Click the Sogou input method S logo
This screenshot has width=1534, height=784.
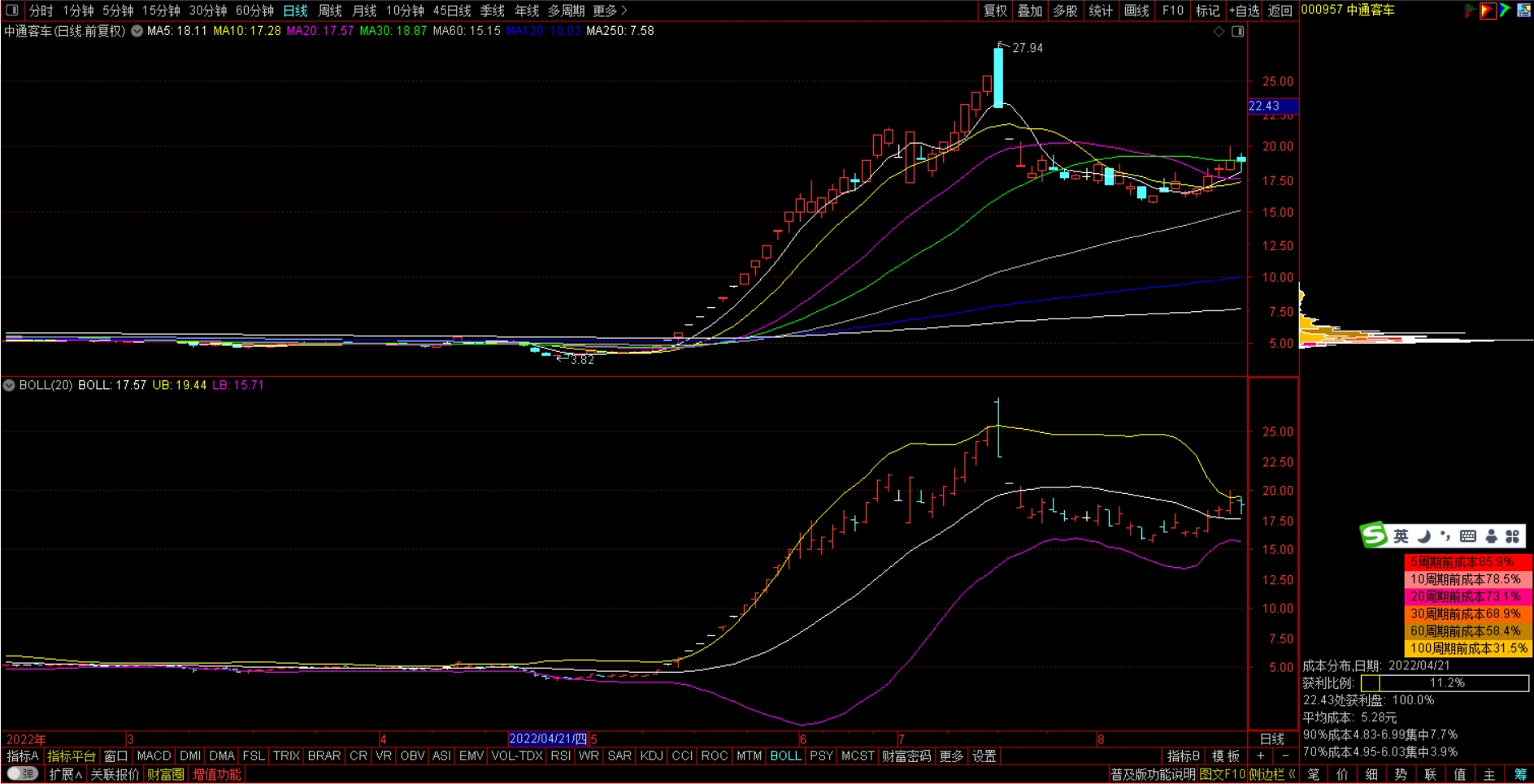click(1373, 535)
